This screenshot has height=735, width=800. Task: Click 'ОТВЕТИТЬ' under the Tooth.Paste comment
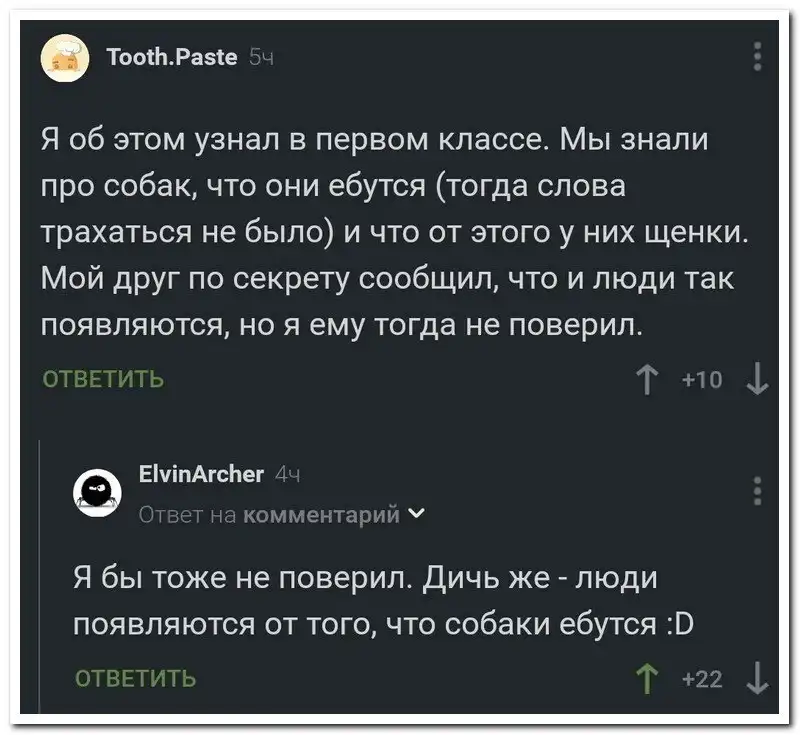click(103, 380)
